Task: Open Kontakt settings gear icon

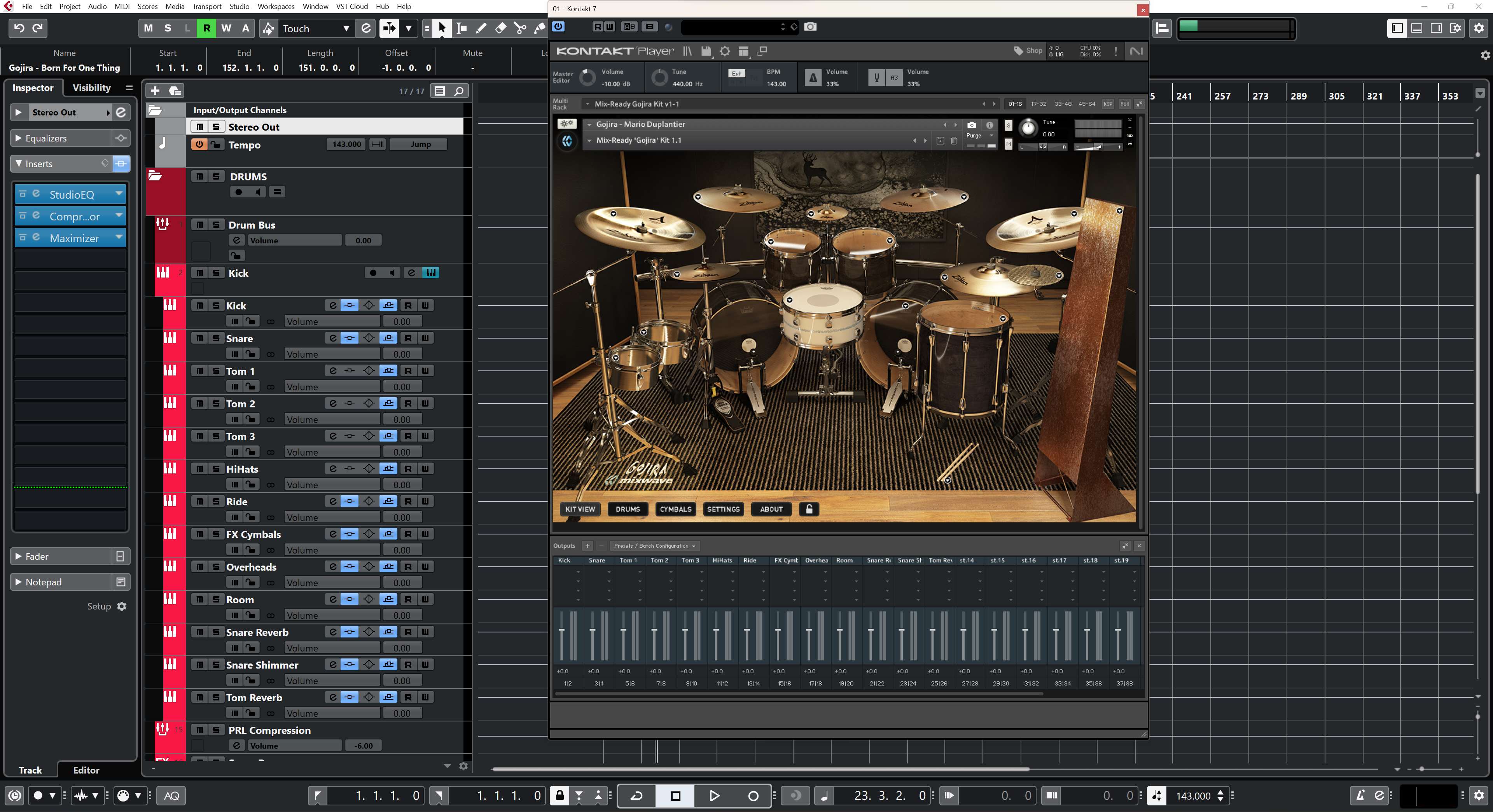Action: pyautogui.click(x=724, y=51)
